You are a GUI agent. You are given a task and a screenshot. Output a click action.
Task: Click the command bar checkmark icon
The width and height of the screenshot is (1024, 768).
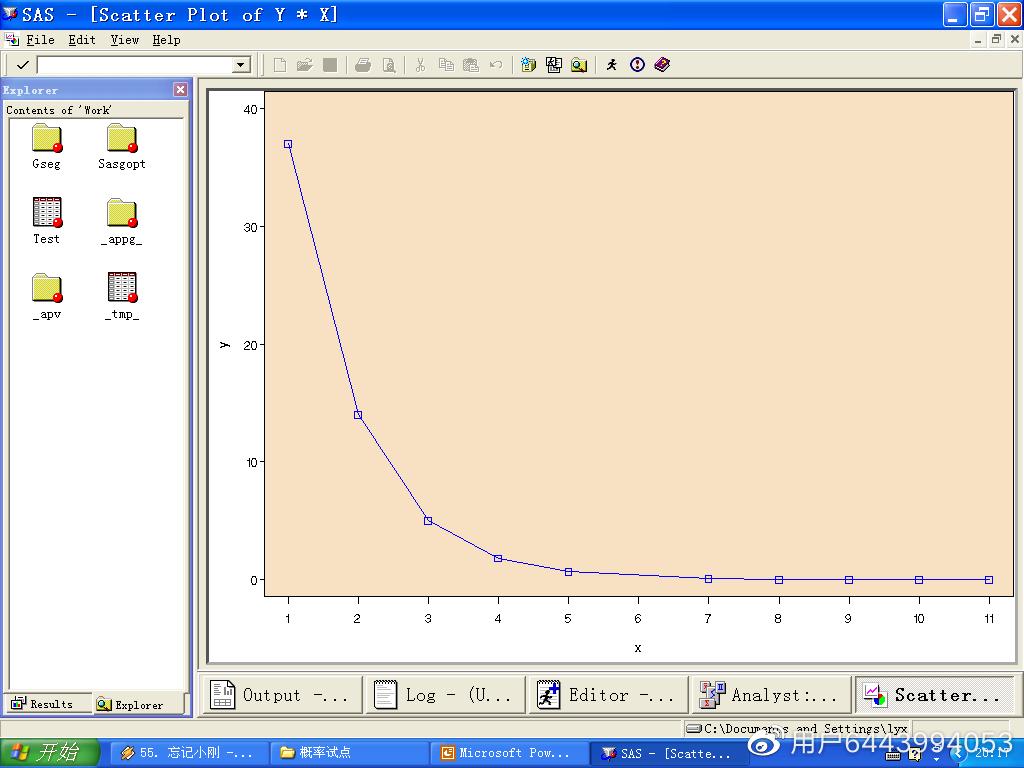22,65
